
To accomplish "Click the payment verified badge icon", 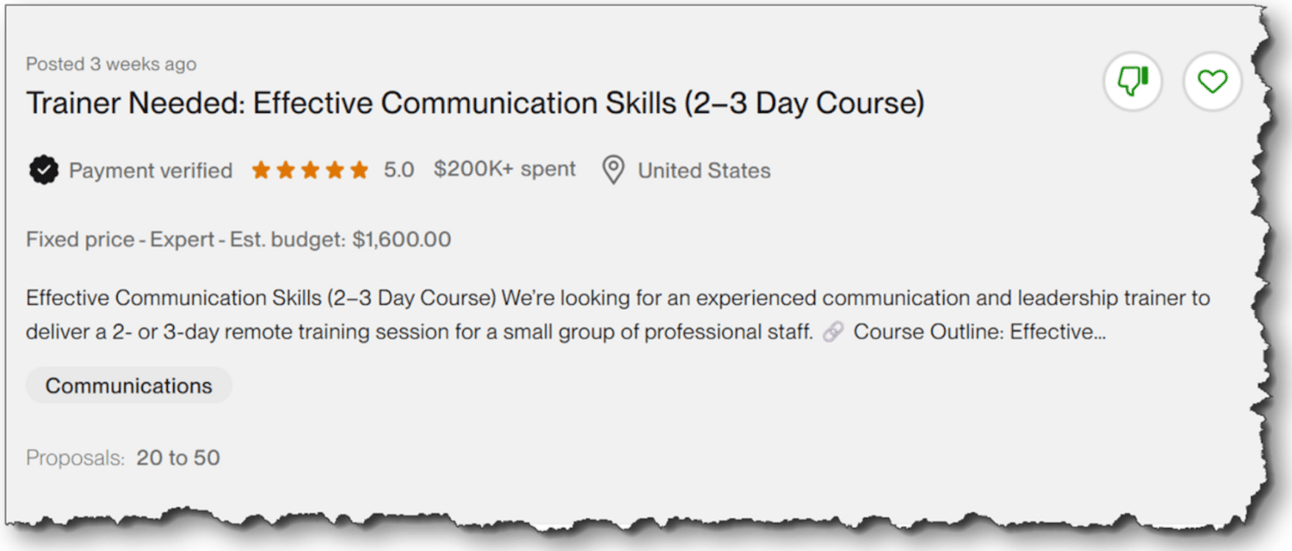I will (x=43, y=171).
